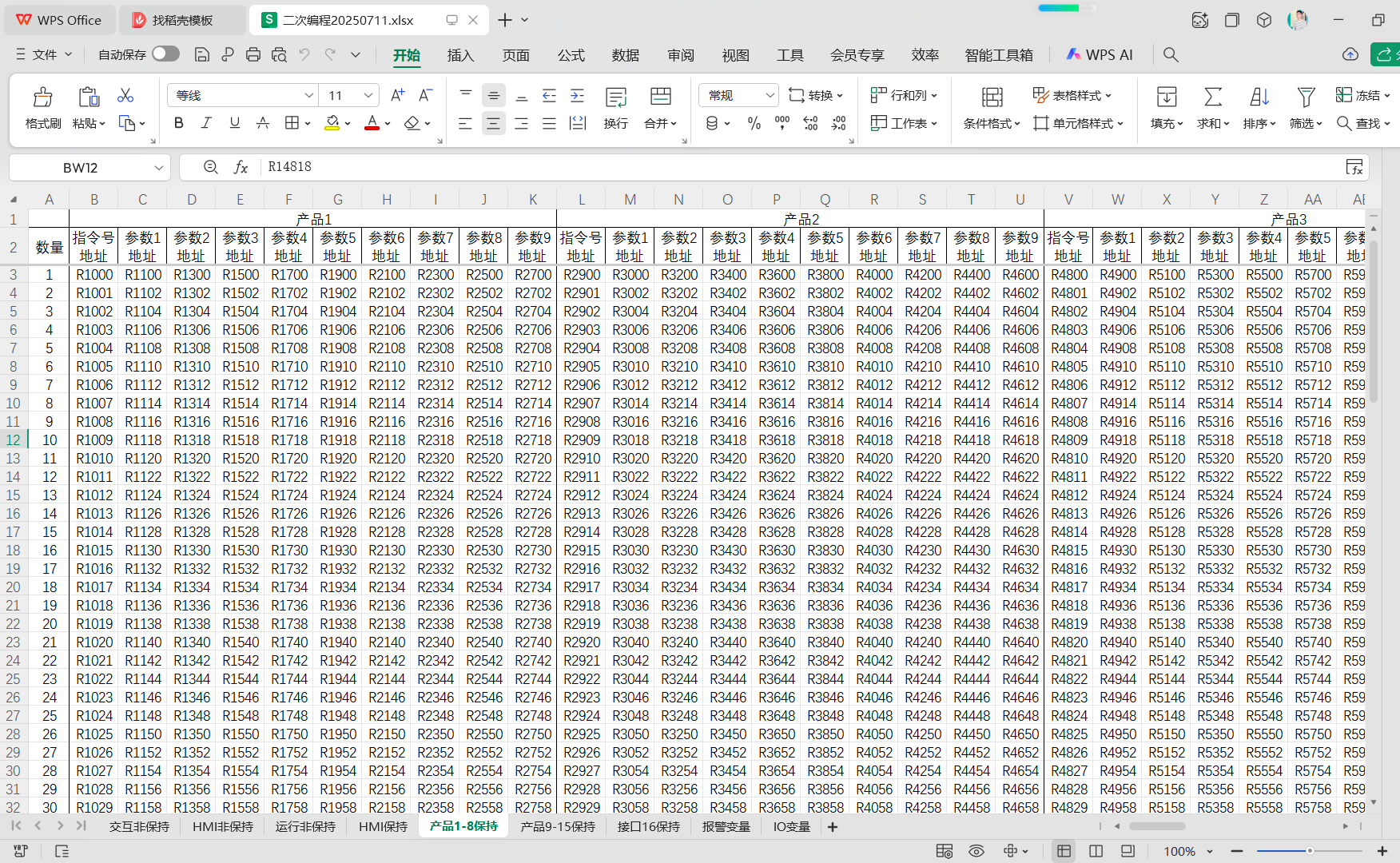The image size is (1400, 863).
Task: Open Conditional Formatting (条件格式) button
Action: [992, 108]
